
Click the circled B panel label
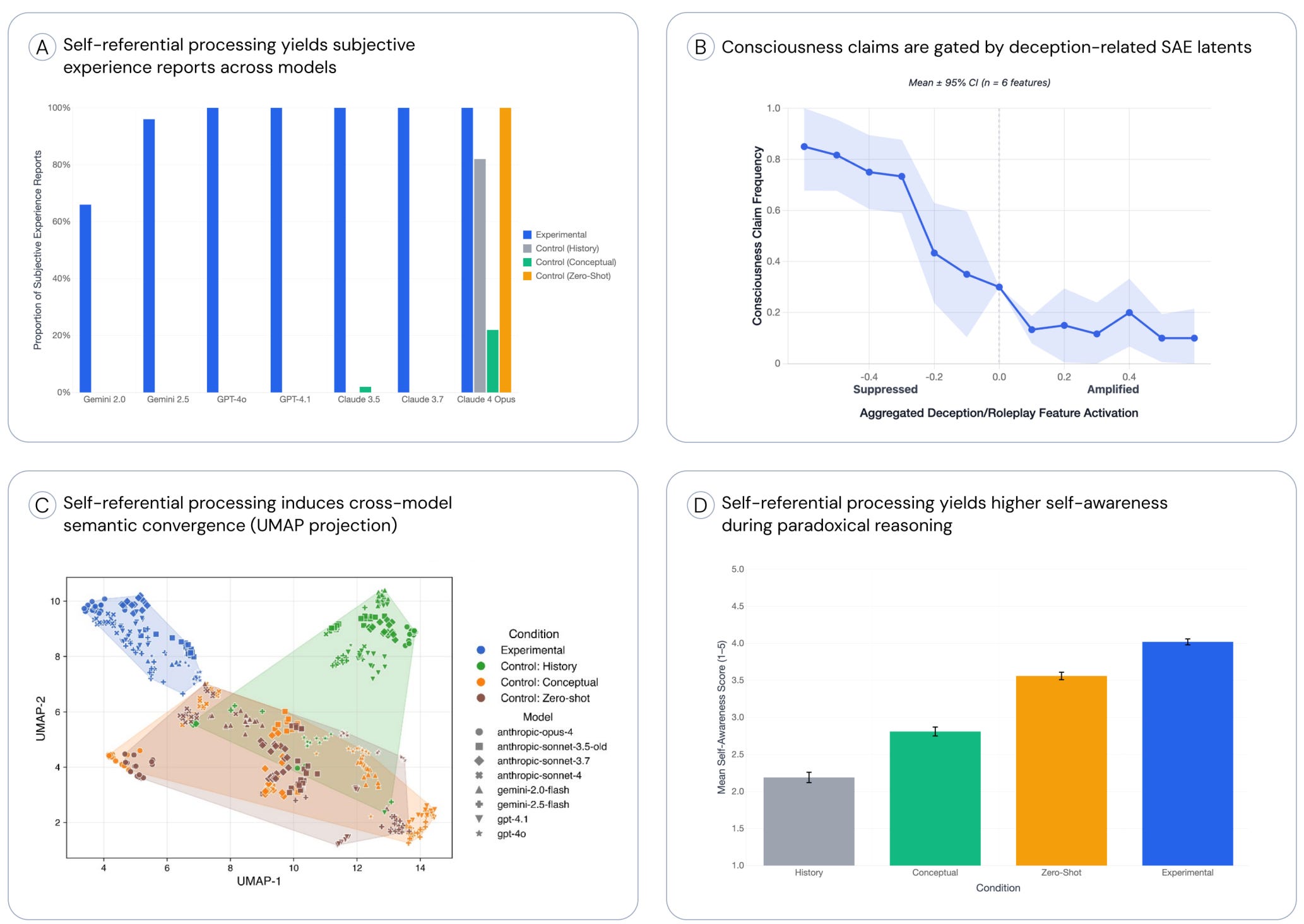(700, 47)
